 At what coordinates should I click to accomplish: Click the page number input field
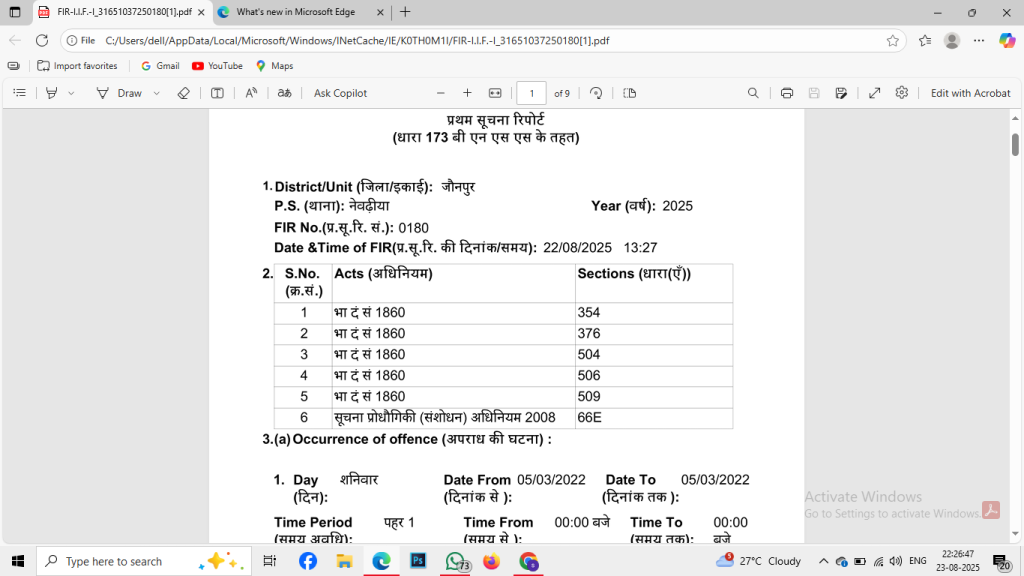[x=531, y=93]
